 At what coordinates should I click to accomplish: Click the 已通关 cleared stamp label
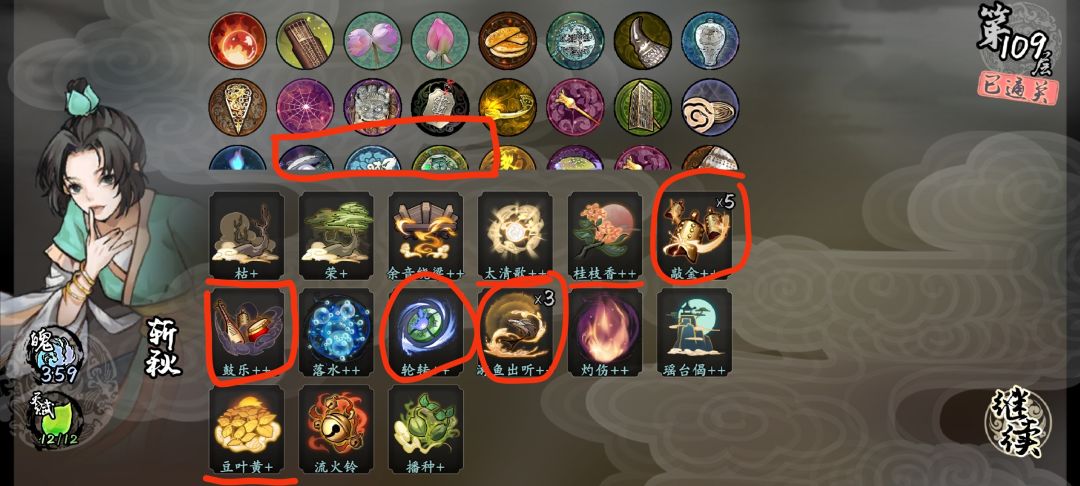coord(1017,88)
